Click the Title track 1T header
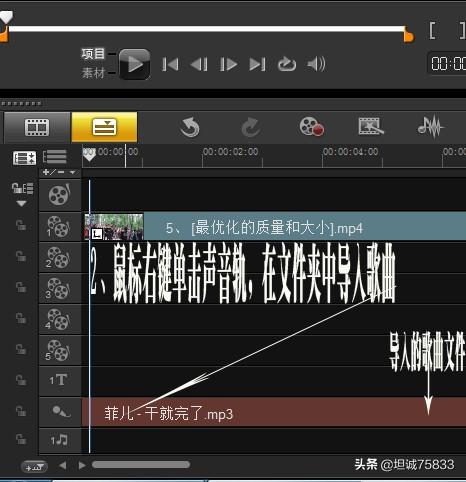 coord(60,380)
